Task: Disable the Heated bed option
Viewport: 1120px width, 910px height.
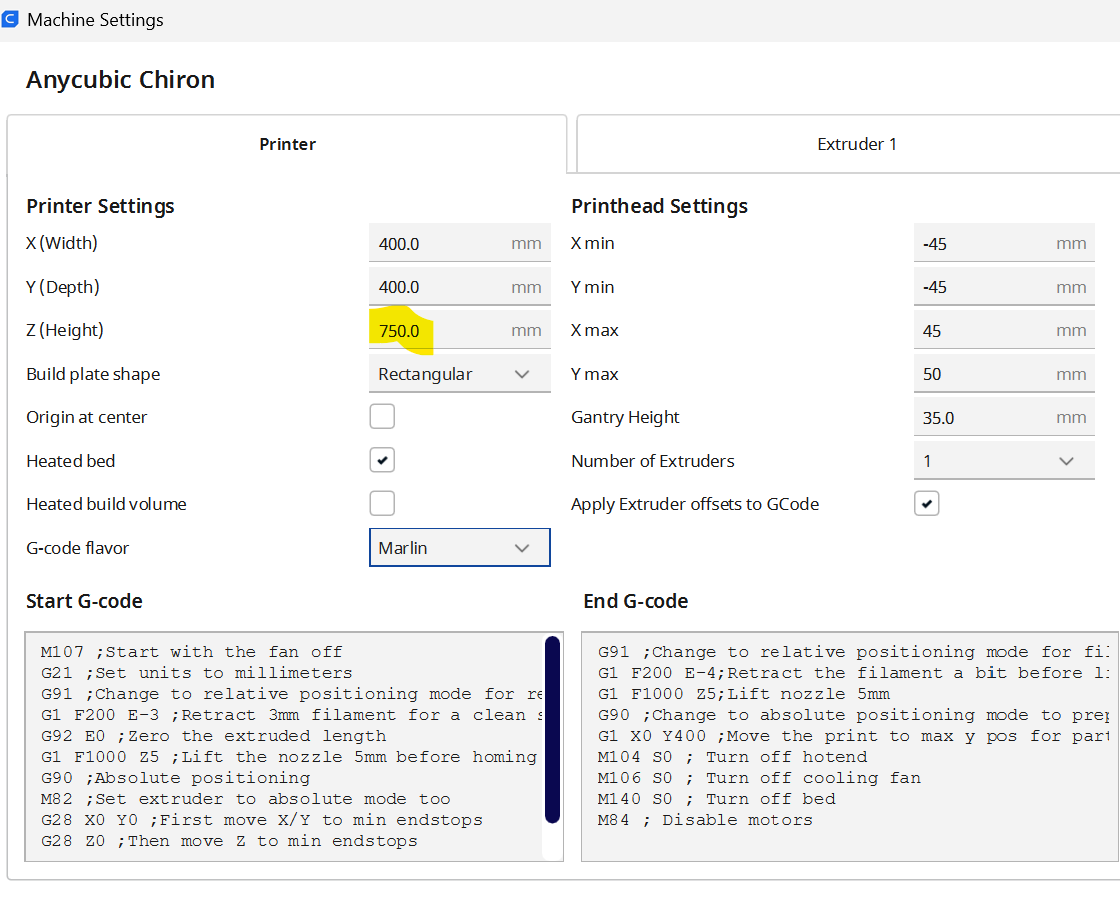Action: 382,460
